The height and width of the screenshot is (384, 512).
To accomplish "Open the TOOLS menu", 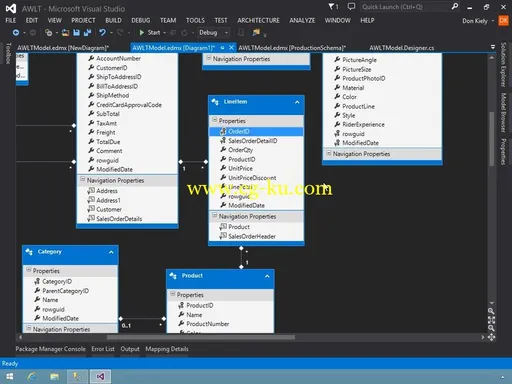I will tap(195, 20).
